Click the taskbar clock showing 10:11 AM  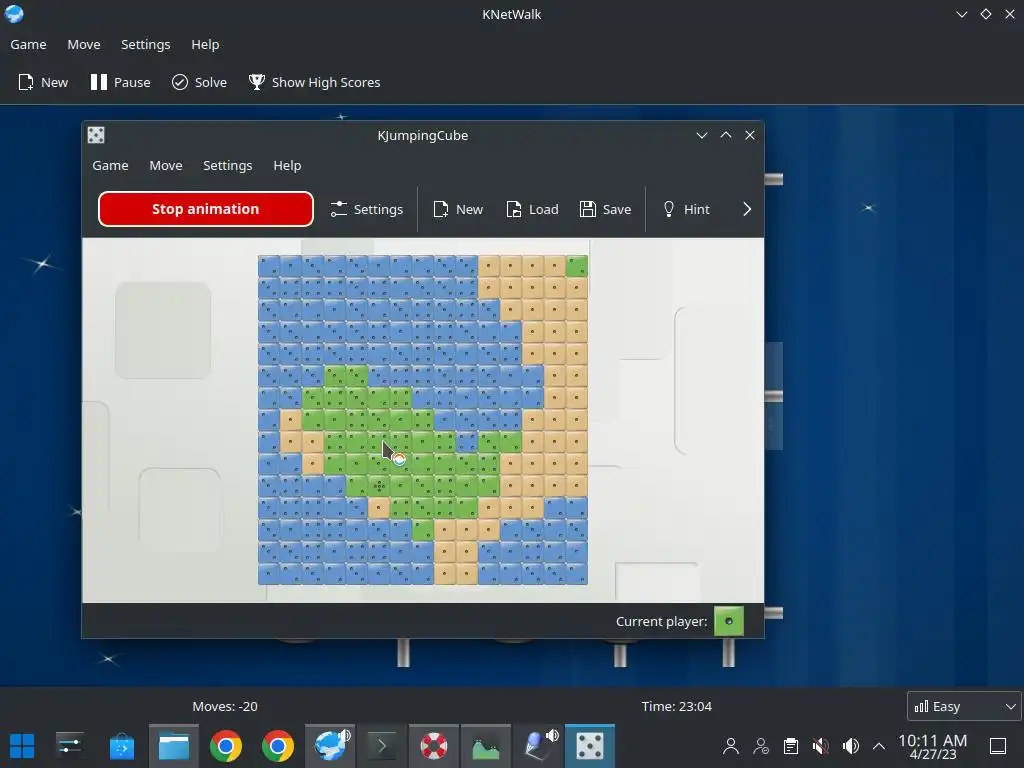933,746
